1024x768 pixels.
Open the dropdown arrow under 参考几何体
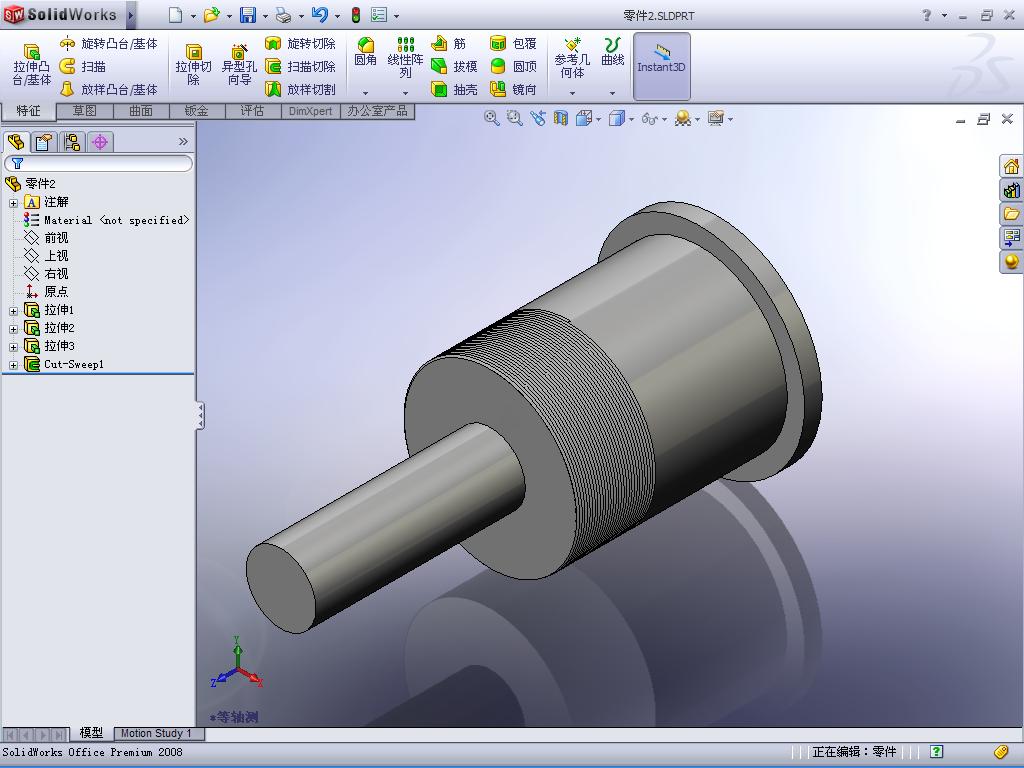point(572,93)
